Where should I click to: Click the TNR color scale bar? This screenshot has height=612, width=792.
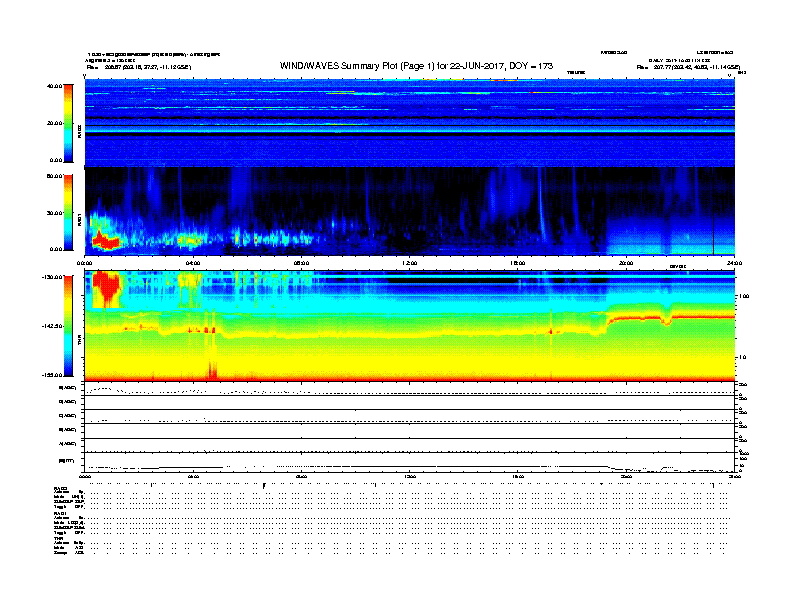point(68,326)
